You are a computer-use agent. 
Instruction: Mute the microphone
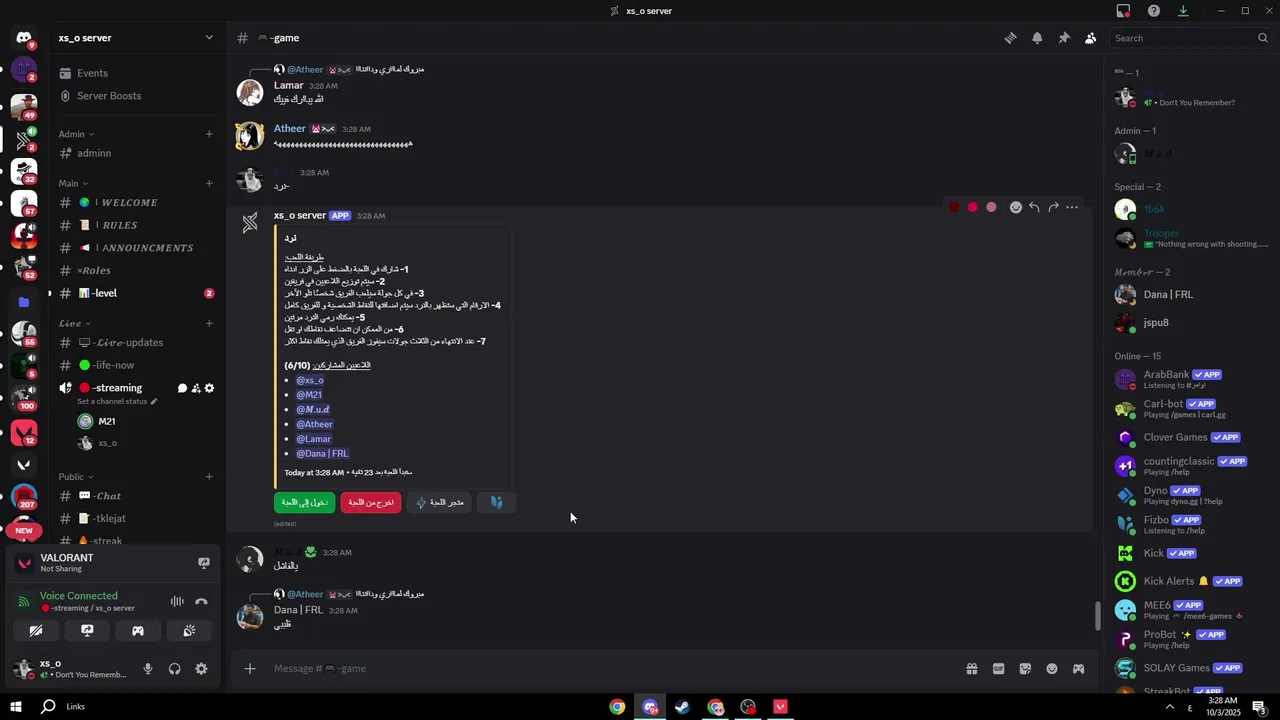(x=148, y=669)
